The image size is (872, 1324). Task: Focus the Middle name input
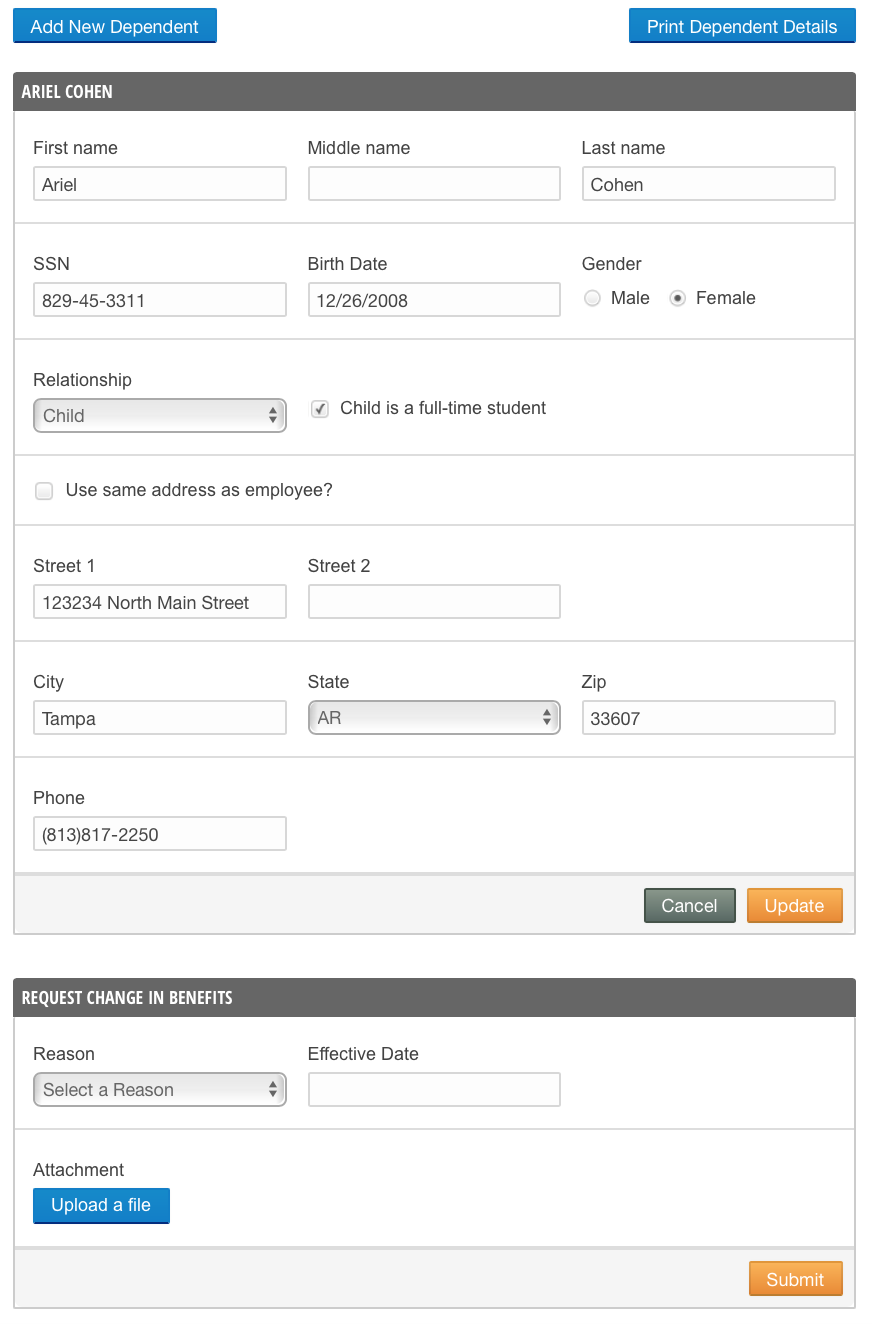coord(434,184)
